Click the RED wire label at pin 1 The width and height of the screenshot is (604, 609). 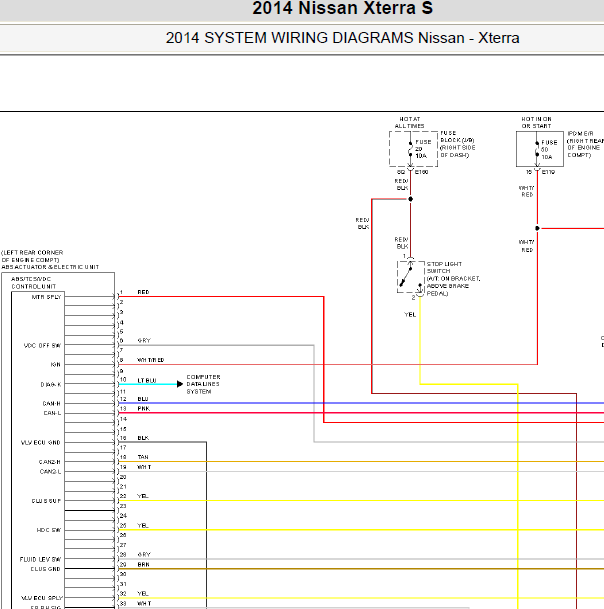click(143, 292)
